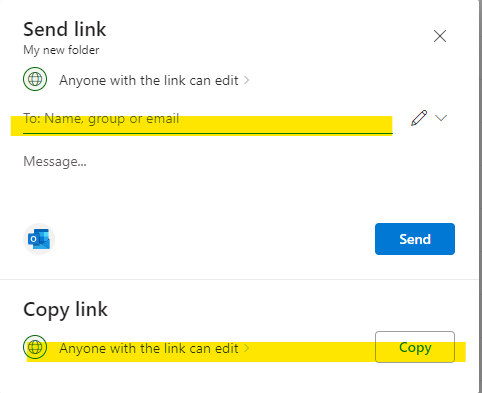Click the Copy button
This screenshot has height=393, width=482.
click(x=415, y=347)
